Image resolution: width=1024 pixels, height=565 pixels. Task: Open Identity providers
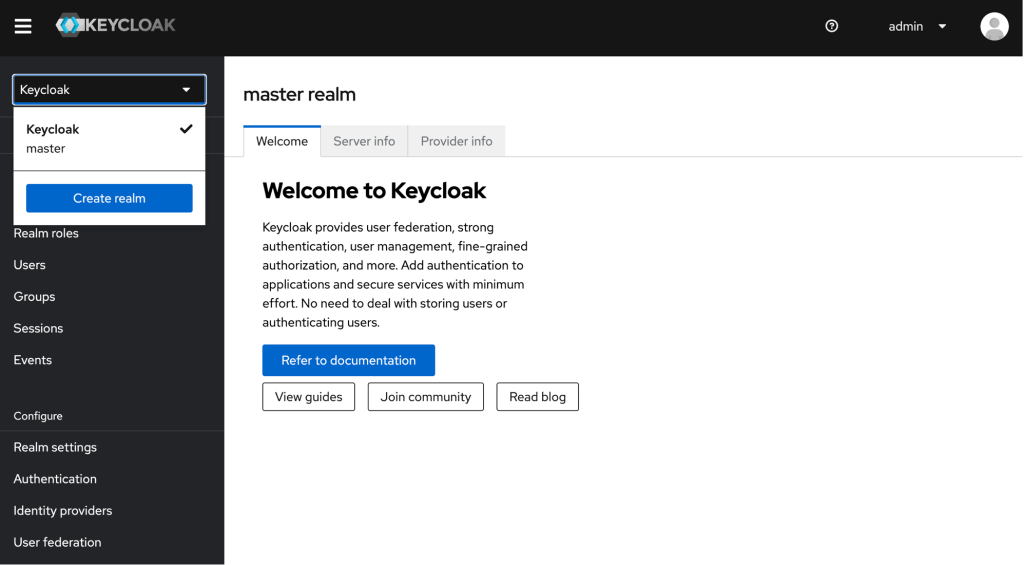point(63,511)
